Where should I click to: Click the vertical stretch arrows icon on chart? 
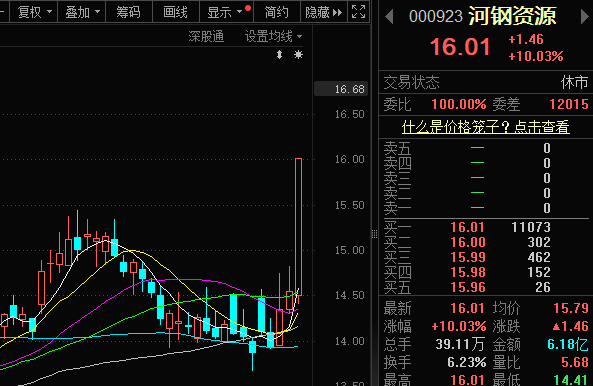pos(279,55)
